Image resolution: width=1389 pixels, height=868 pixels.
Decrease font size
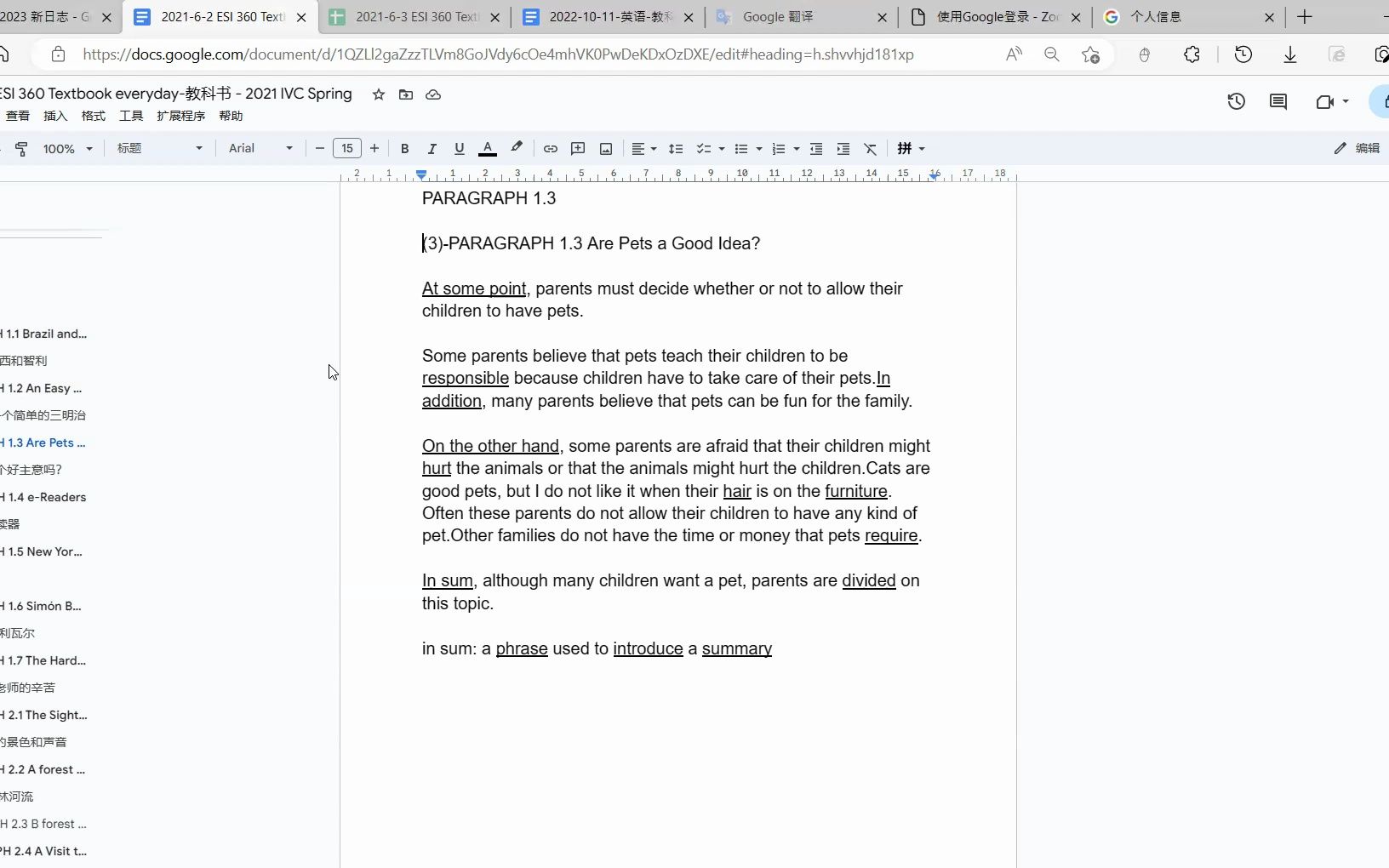(320, 149)
